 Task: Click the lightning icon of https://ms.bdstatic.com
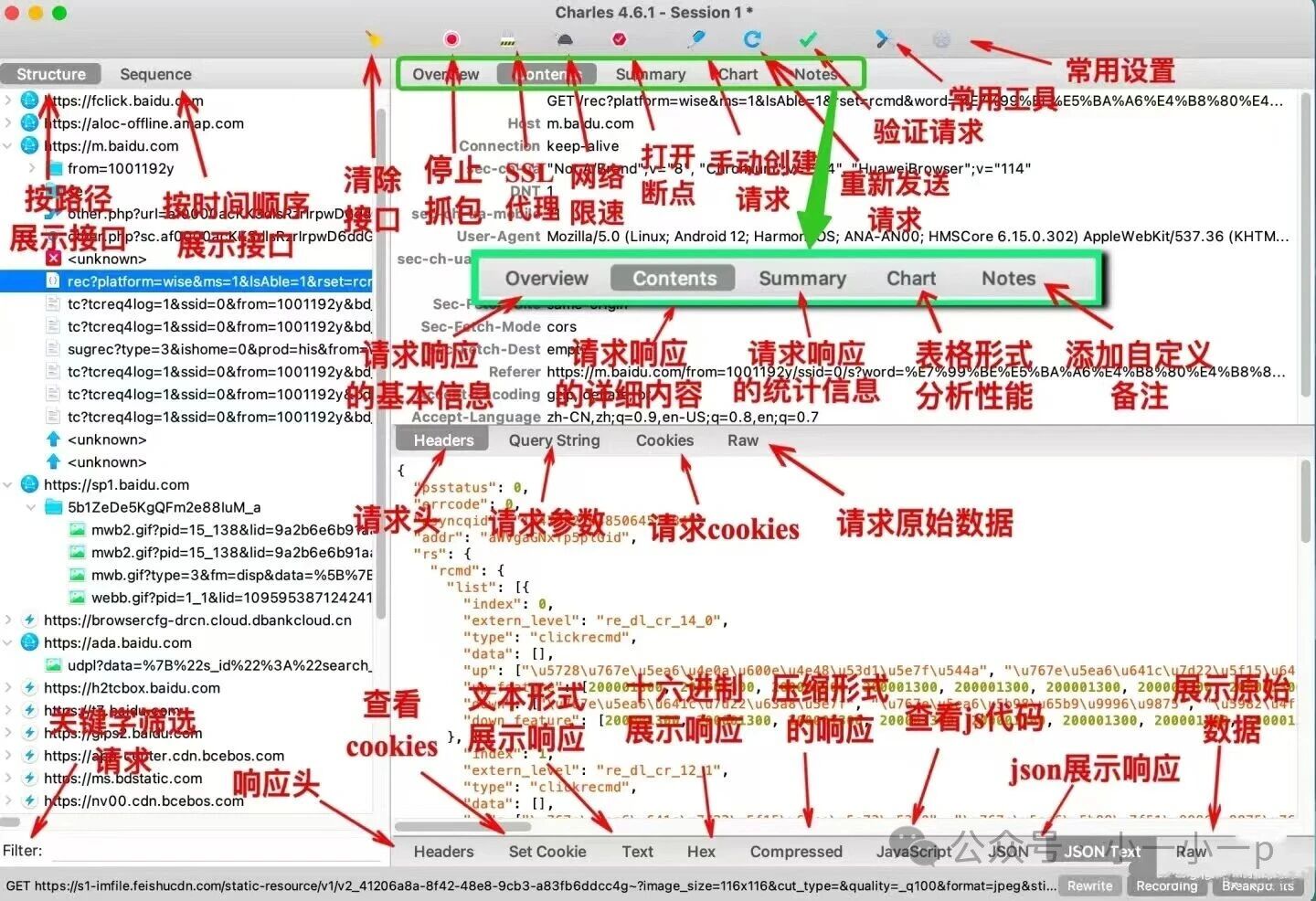29,779
